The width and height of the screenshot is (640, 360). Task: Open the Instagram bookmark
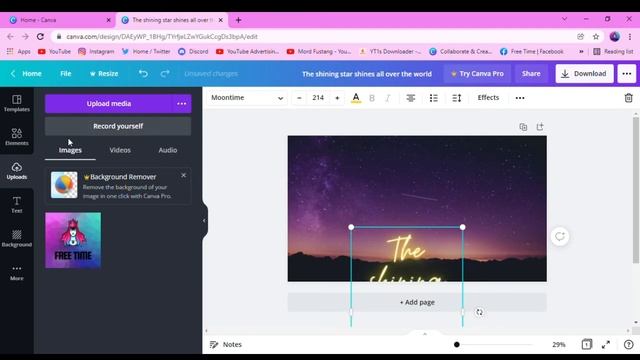(x=96, y=51)
